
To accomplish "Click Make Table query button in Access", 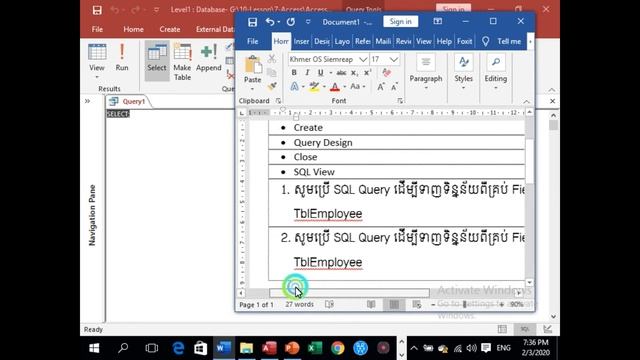I will 182,61.
